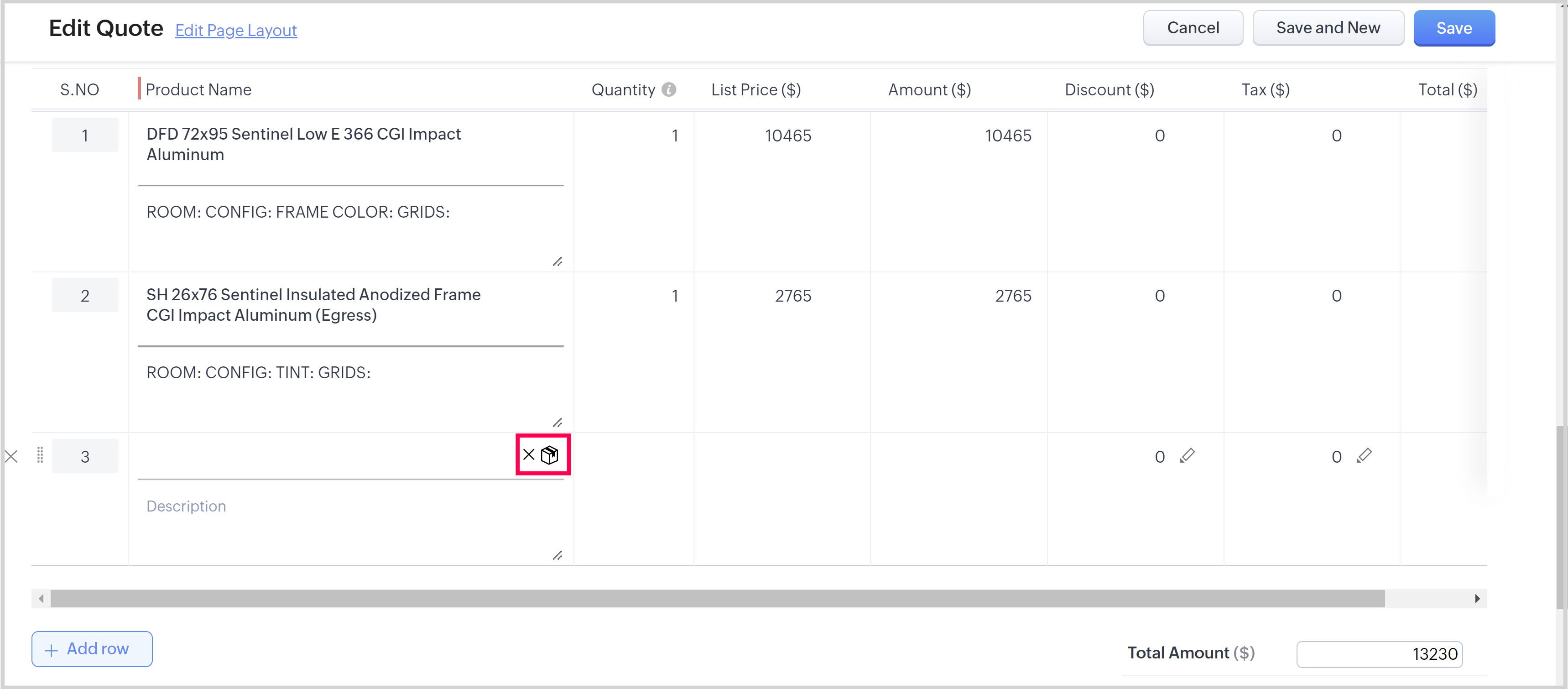Edit row 3 tax with the pencil icon
The image size is (1568, 689).
(x=1364, y=455)
